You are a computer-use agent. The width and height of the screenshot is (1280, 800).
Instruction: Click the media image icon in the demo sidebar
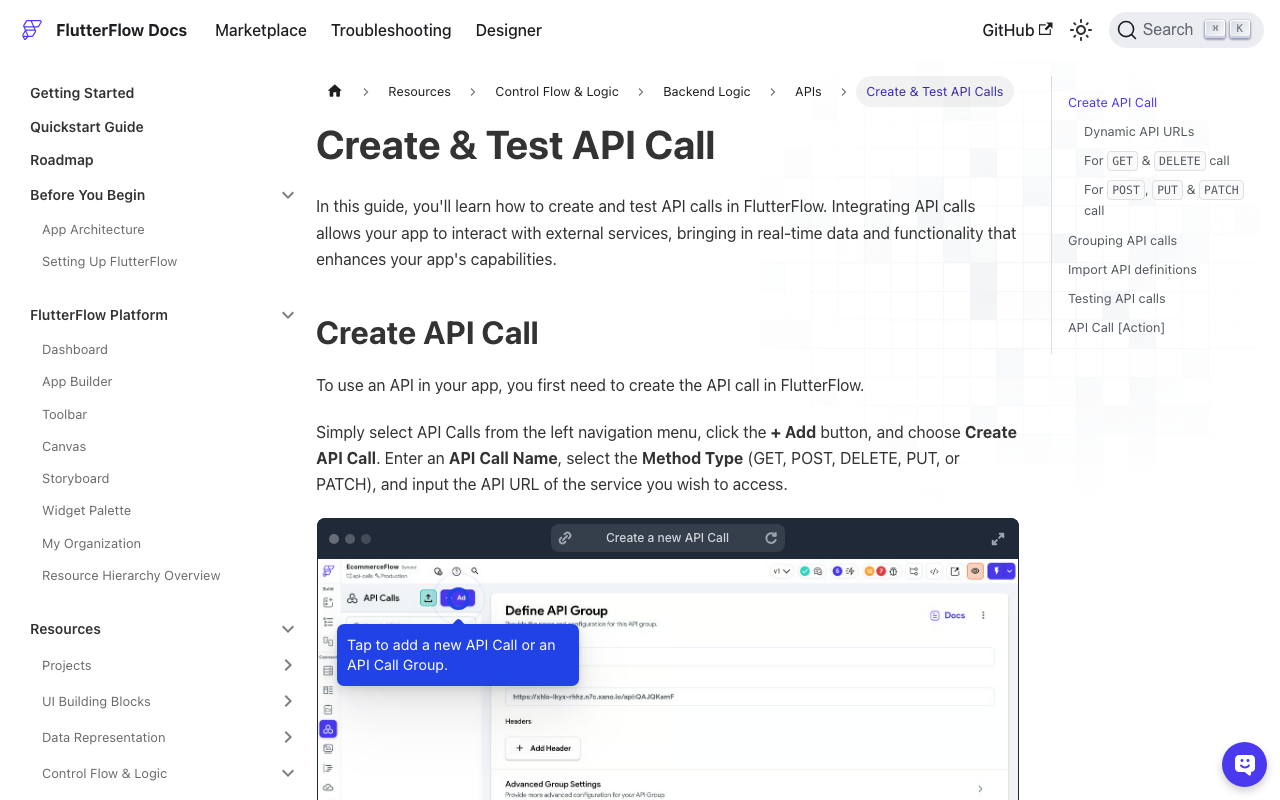tap(328, 748)
